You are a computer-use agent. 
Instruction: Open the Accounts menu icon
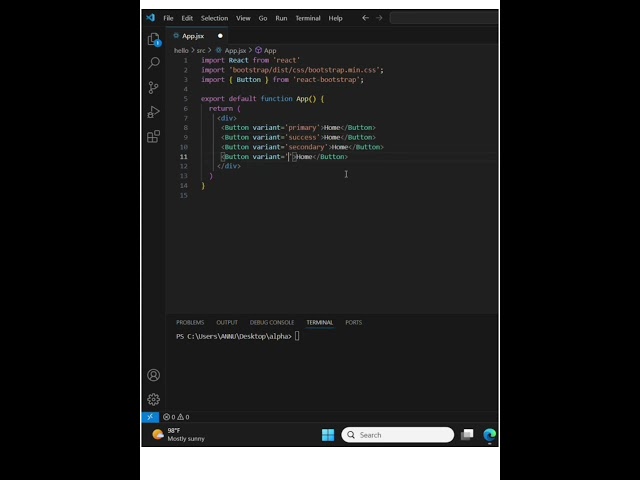(153, 375)
